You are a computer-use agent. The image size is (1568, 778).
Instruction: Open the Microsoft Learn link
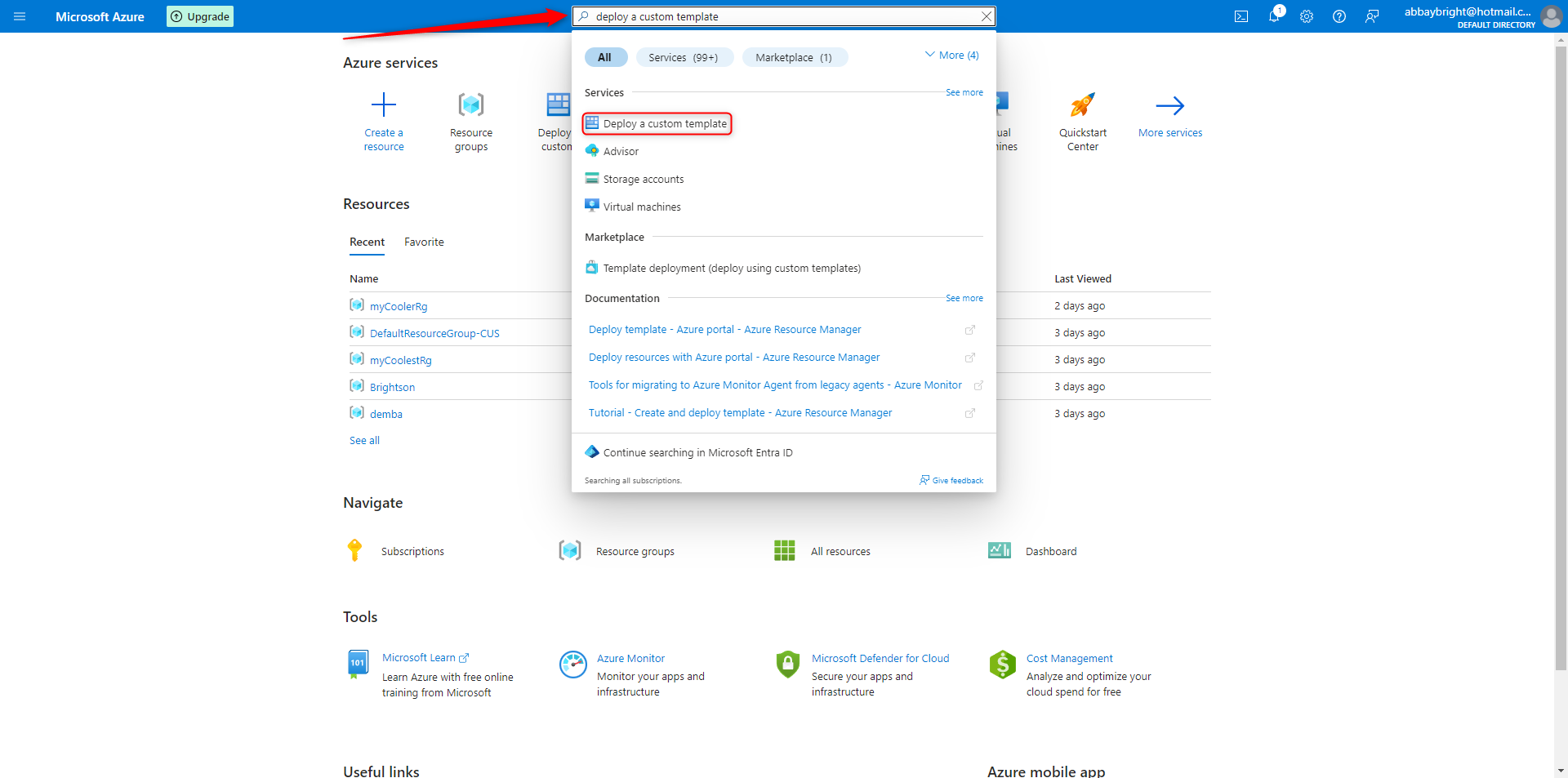point(425,658)
